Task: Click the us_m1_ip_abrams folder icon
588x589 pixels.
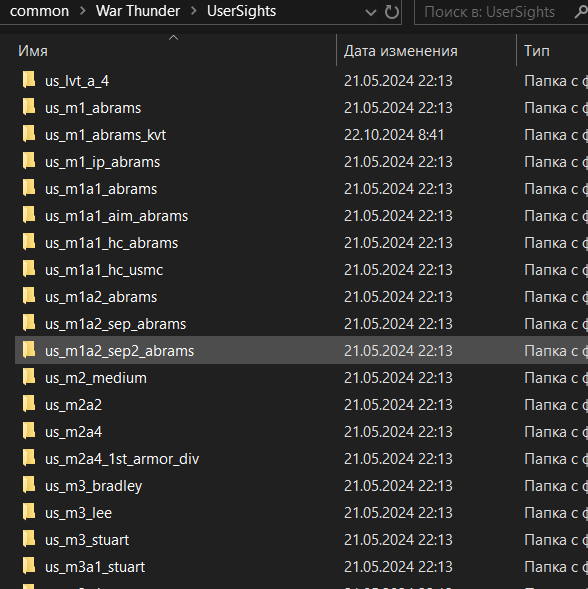Action: tap(29, 161)
